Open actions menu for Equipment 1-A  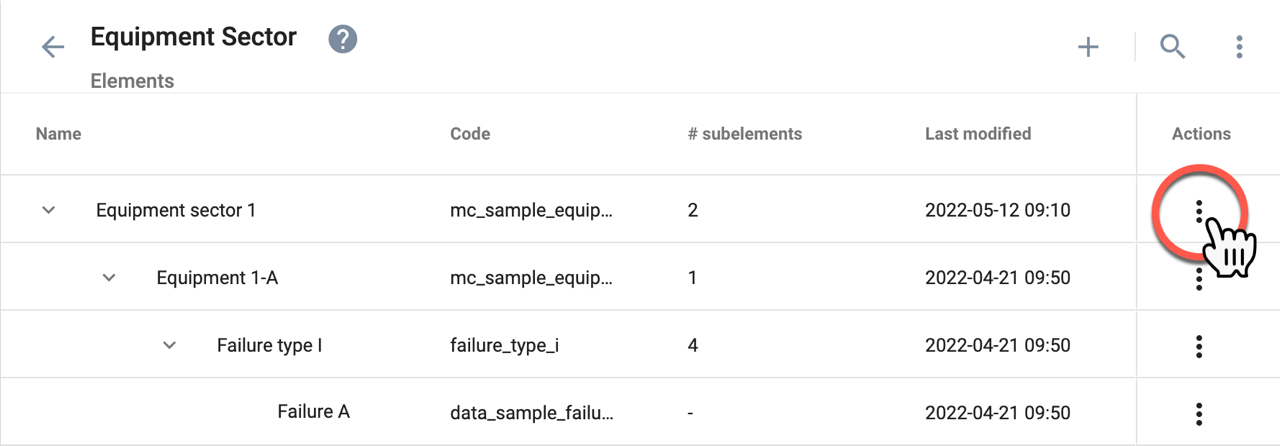pos(1199,279)
